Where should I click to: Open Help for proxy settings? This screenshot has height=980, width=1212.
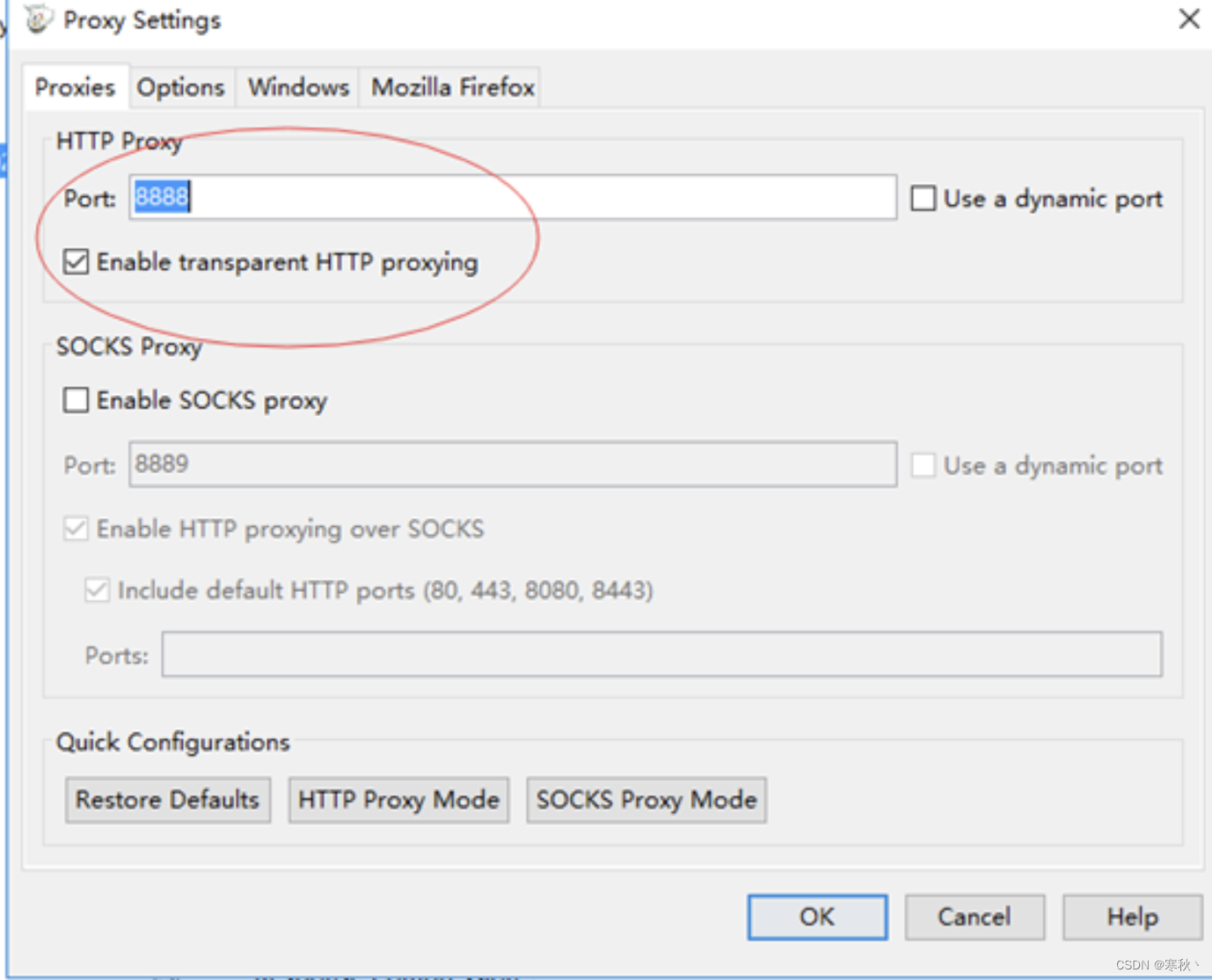pos(1132,917)
